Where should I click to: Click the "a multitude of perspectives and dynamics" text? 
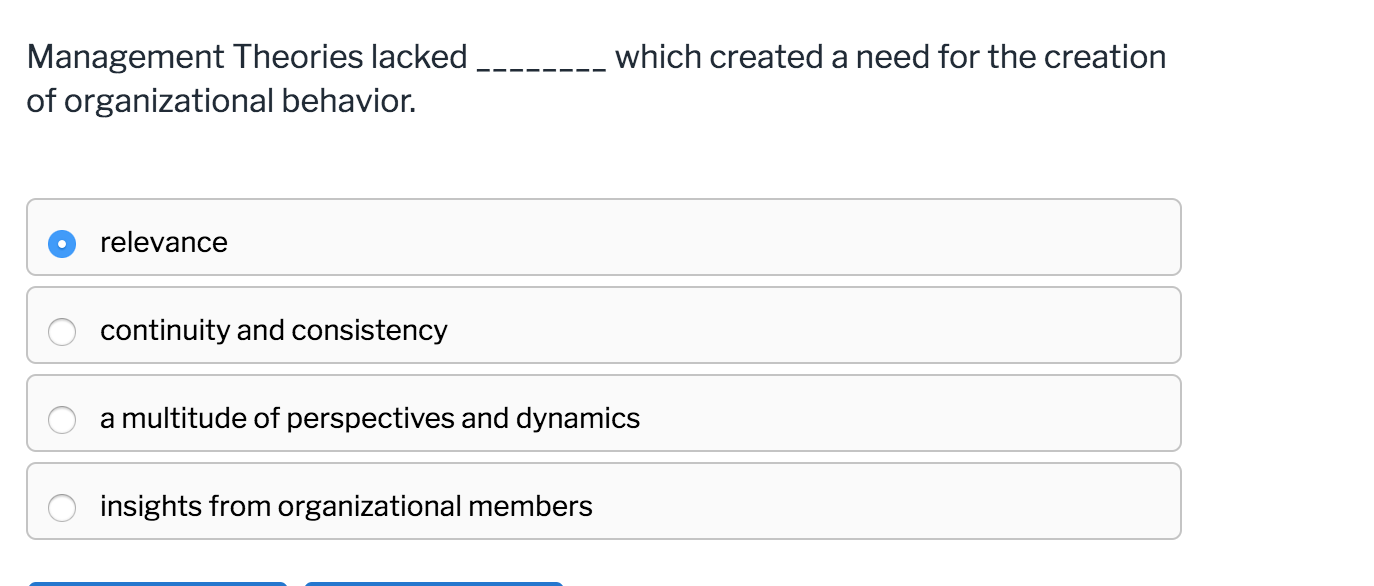click(x=370, y=418)
